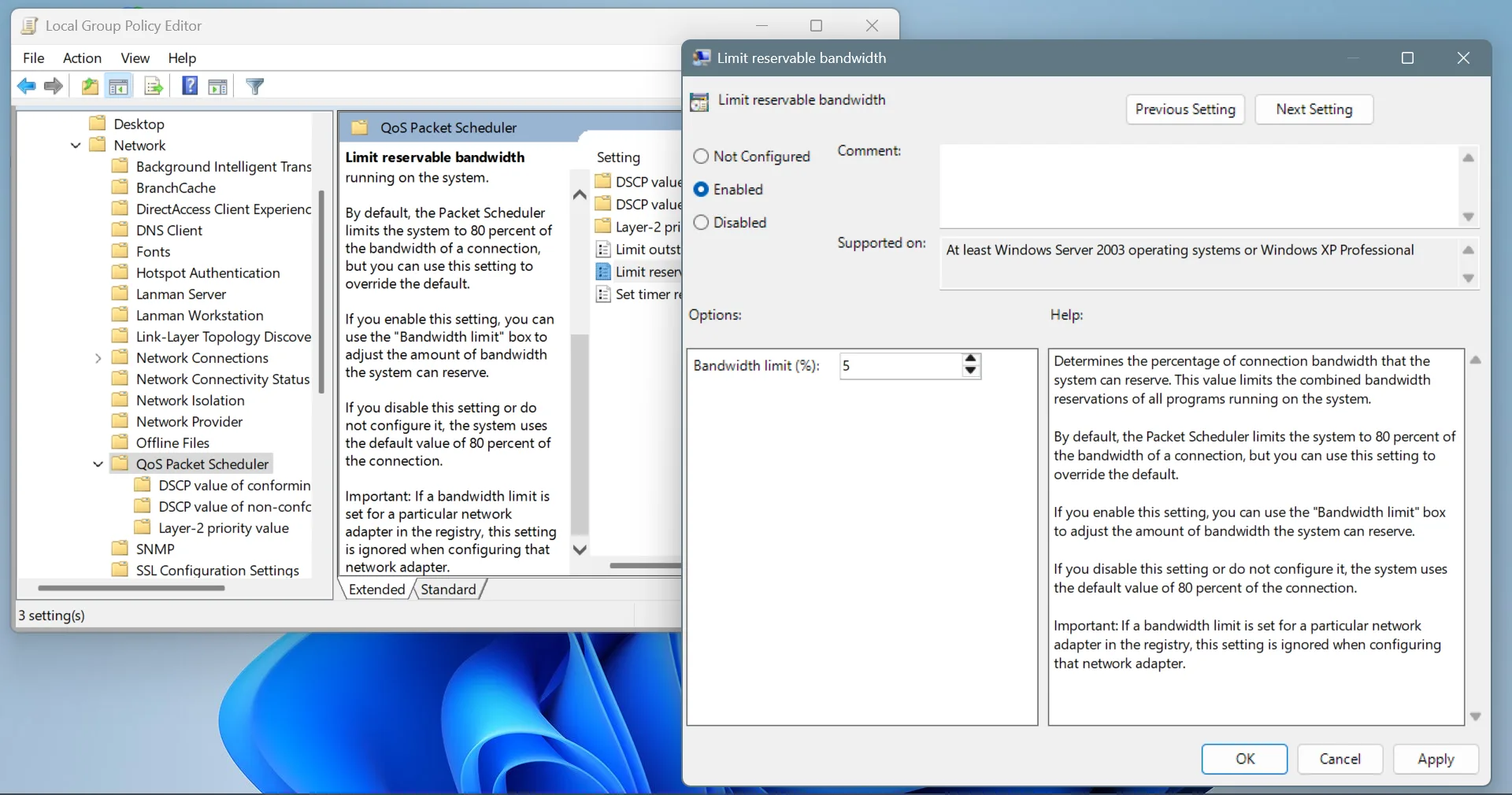Switch to the Standard tab

click(448, 589)
